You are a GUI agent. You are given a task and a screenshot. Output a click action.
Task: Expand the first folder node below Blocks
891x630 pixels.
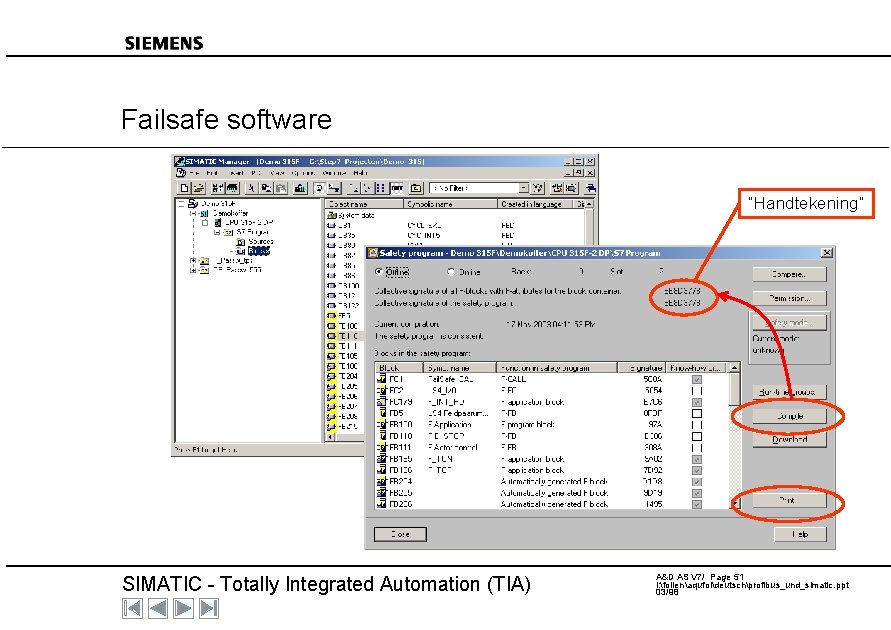pyautogui.click(x=193, y=261)
